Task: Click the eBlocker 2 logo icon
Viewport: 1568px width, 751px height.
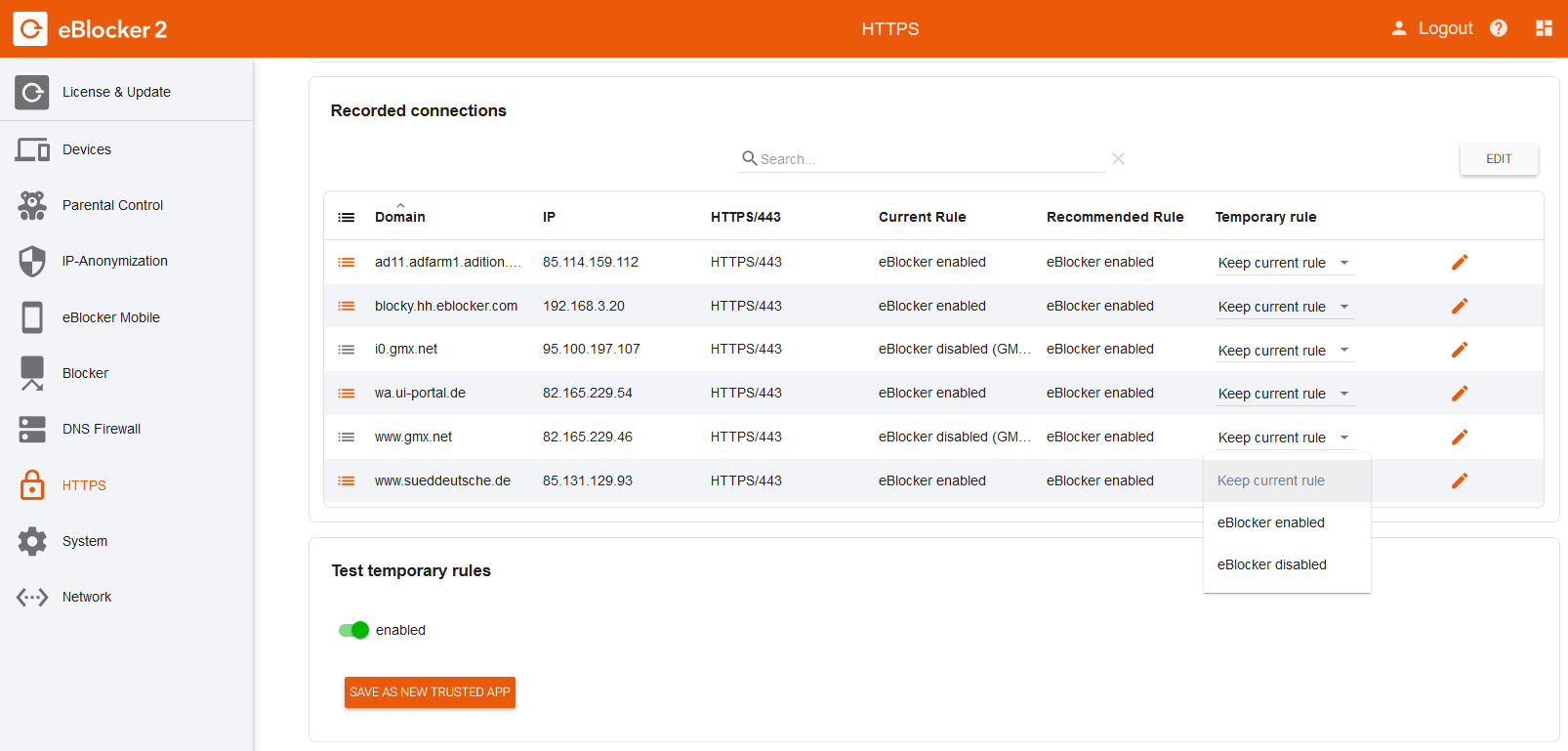Action: pyautogui.click(x=30, y=29)
